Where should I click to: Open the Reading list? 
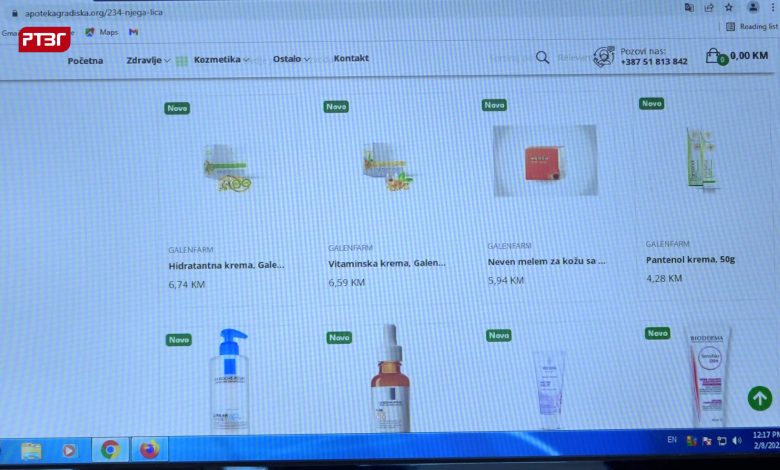point(752,26)
